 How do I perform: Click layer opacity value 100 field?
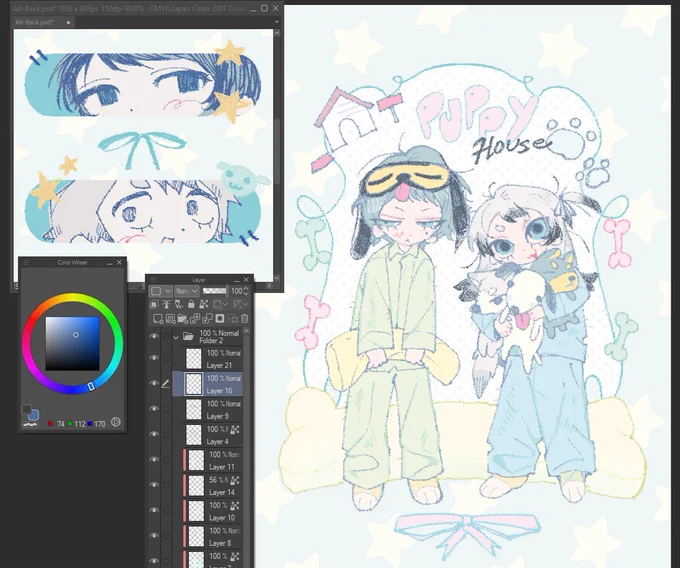(x=236, y=291)
